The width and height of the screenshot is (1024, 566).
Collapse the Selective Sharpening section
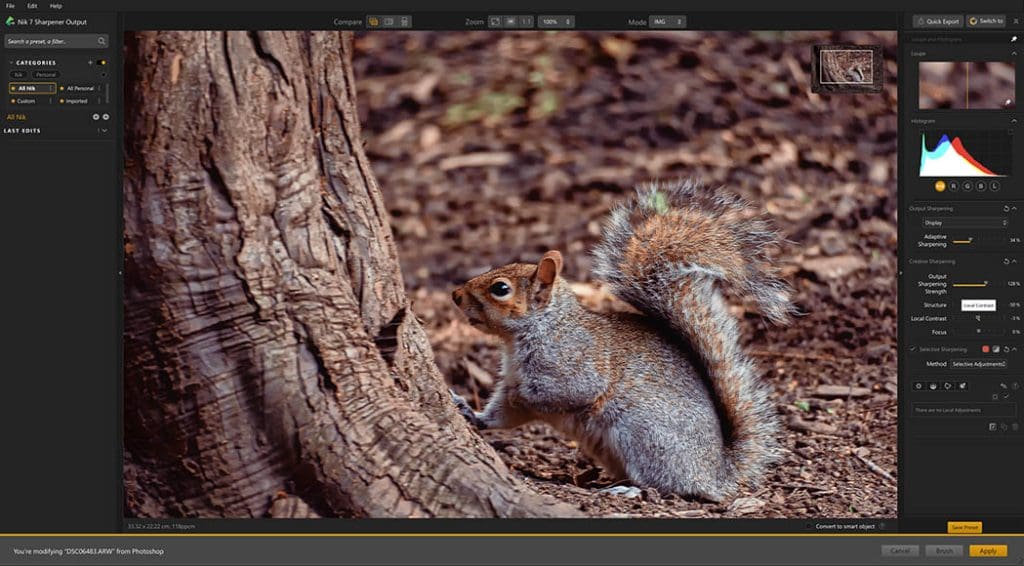(x=1014, y=349)
